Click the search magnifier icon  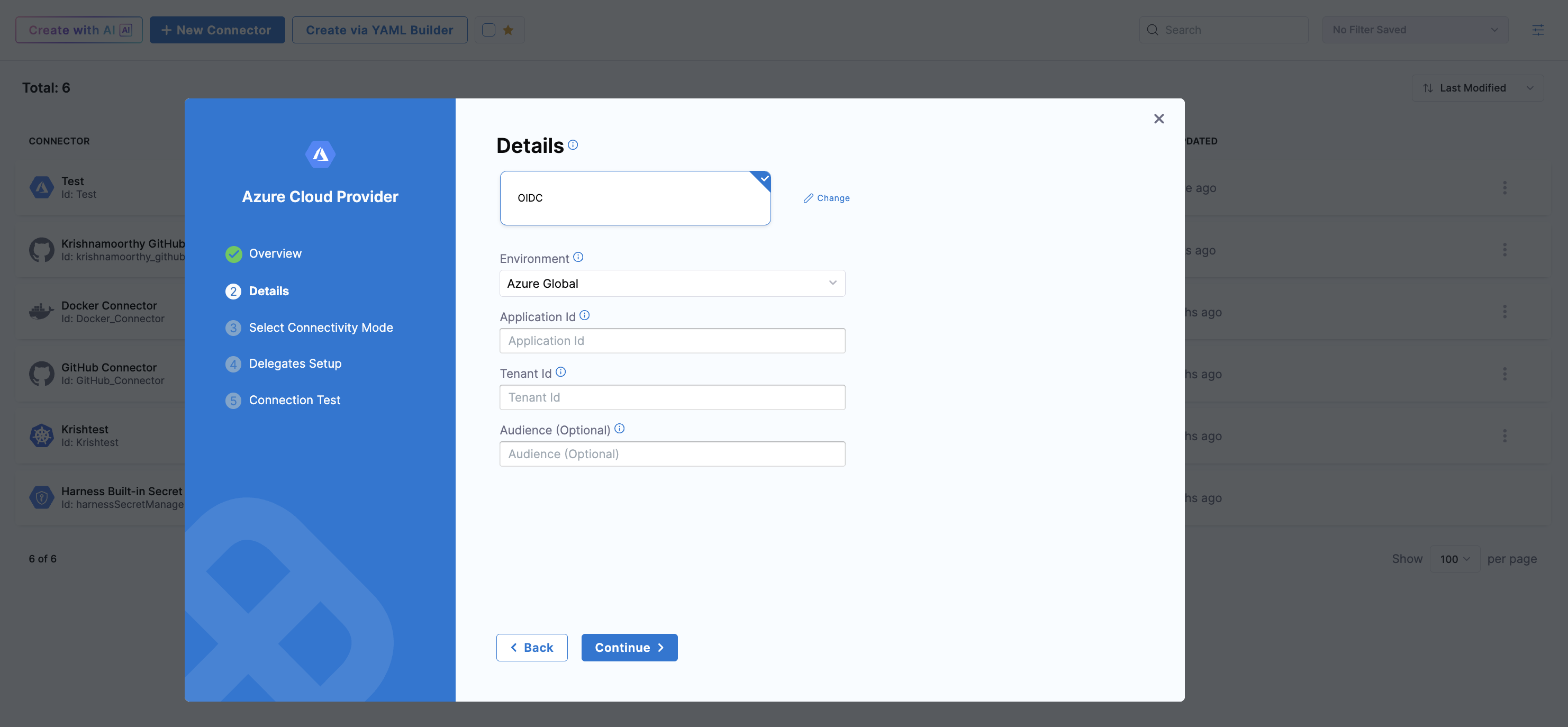click(x=1152, y=30)
